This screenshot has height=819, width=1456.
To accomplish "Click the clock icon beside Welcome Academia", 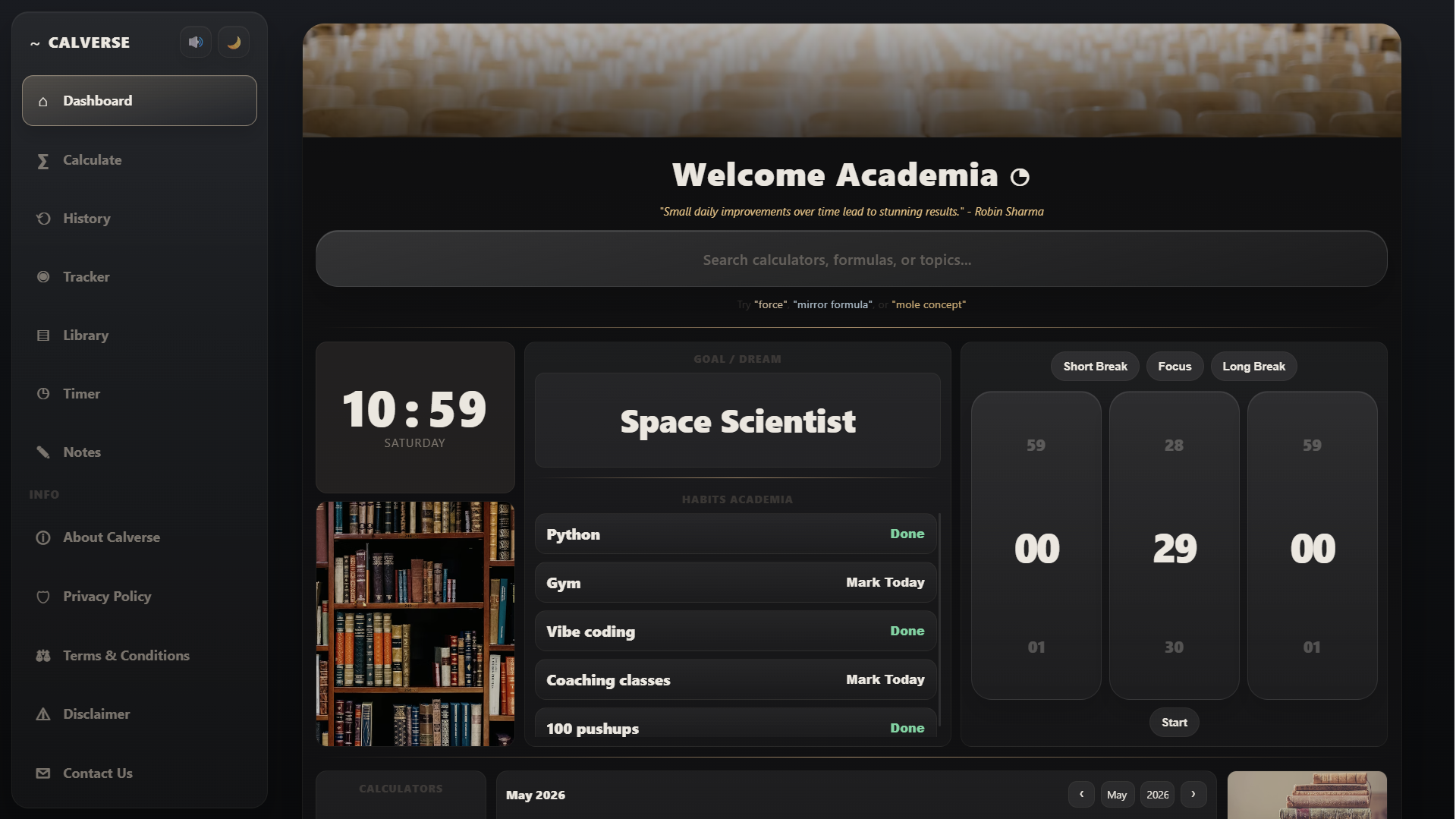I will (x=1020, y=177).
